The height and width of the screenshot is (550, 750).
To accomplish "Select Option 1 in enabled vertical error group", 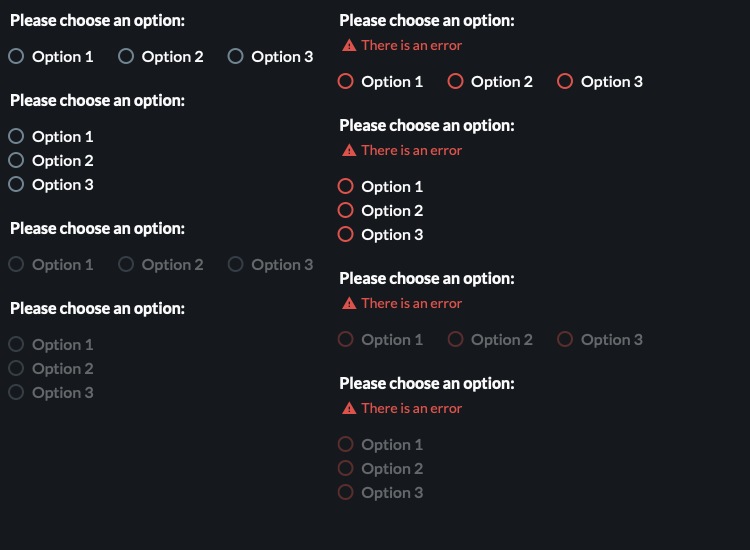I will tap(346, 187).
